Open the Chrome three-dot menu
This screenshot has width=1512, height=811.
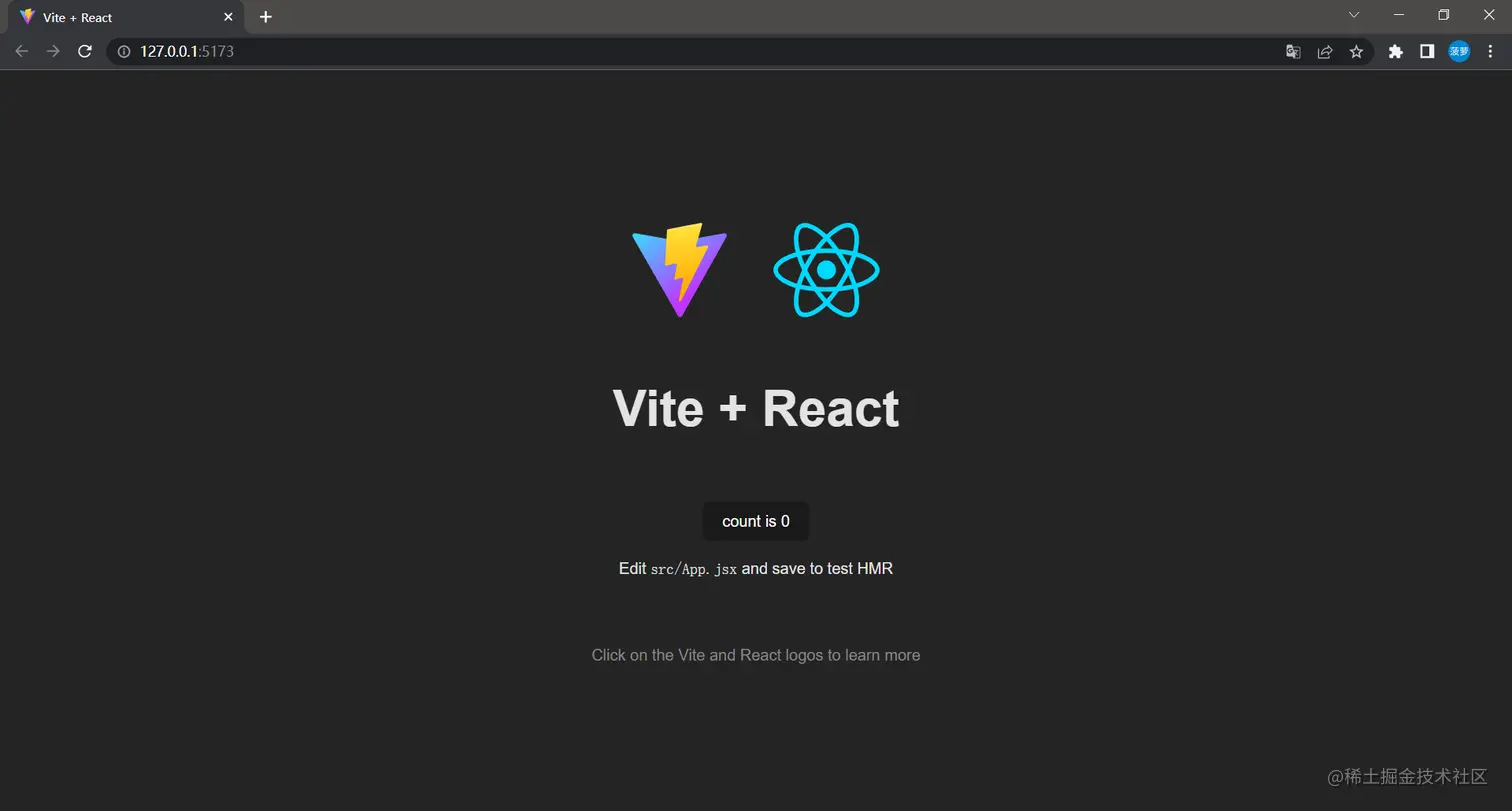(1490, 51)
